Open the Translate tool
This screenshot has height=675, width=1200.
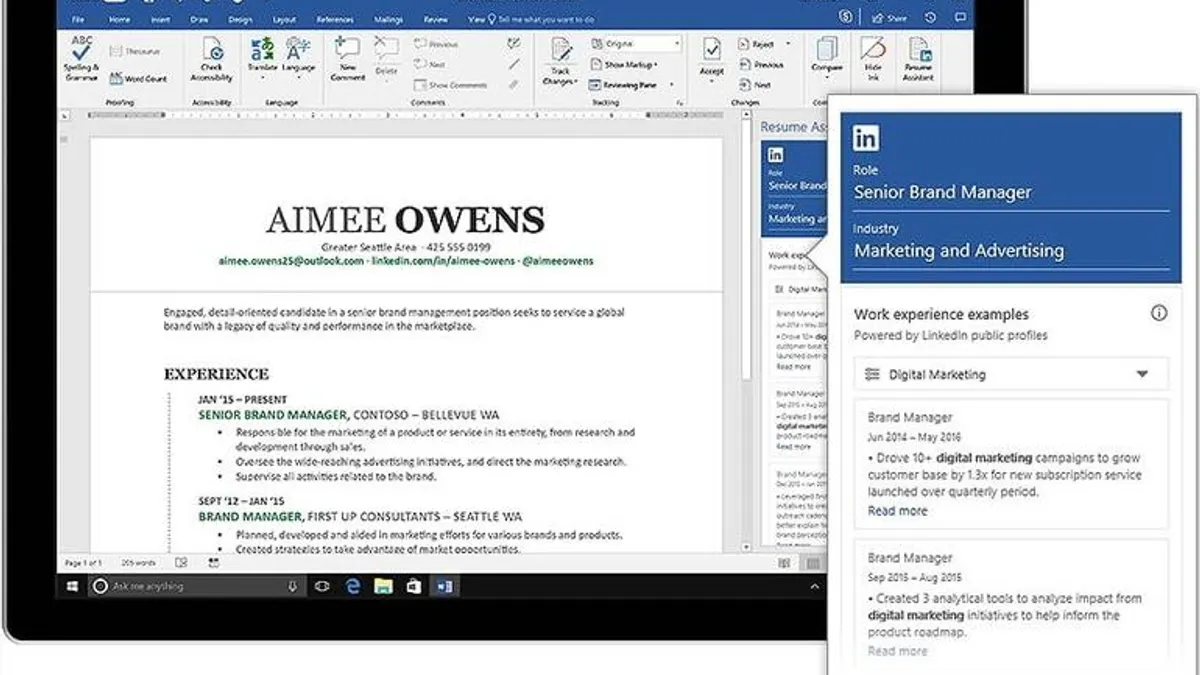click(262, 60)
